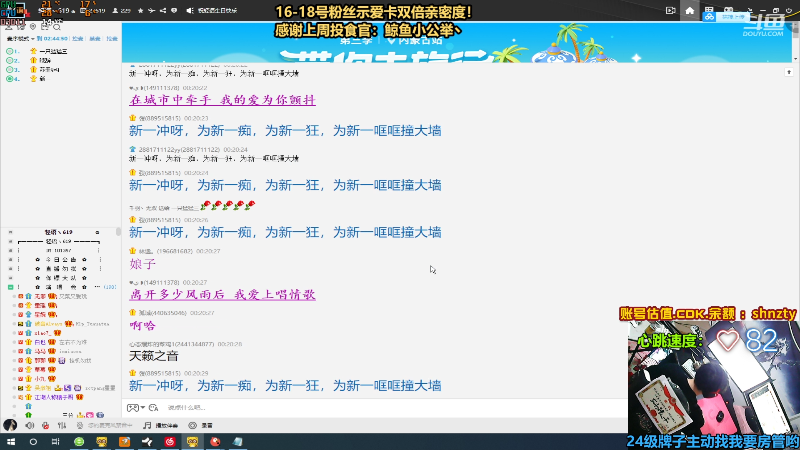800x450 pixels.
Task: Select mic queue entry number 2
Action: pyautogui.click(x=60, y=60)
